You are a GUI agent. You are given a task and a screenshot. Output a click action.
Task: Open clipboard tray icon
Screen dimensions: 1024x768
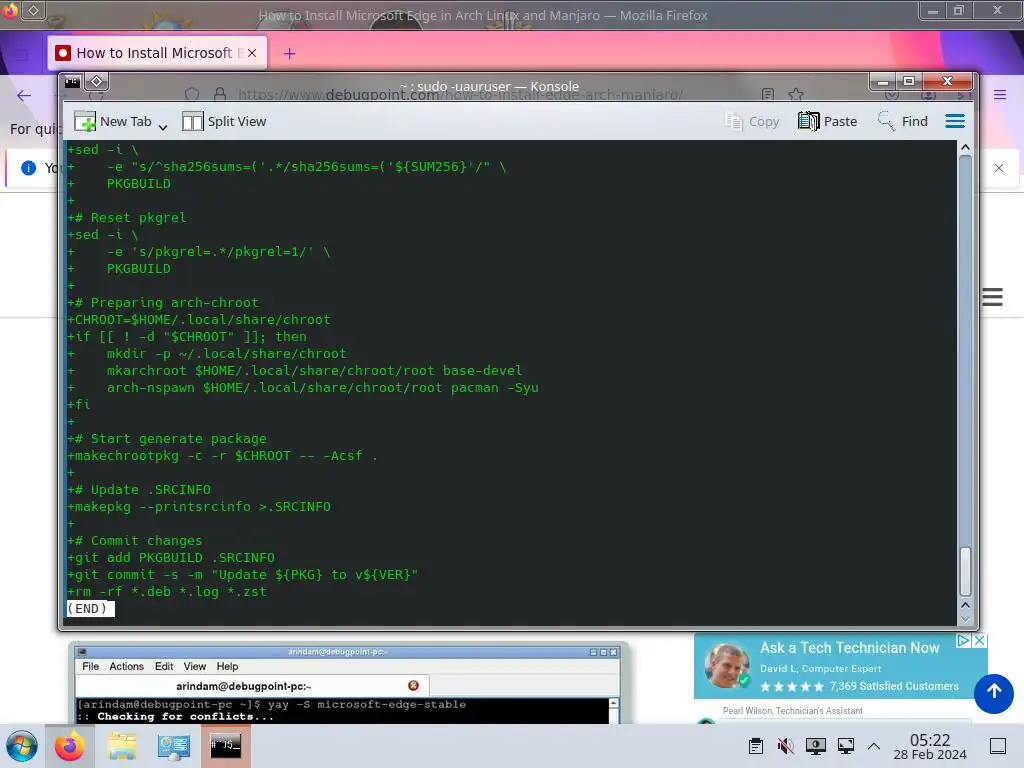tap(756, 746)
